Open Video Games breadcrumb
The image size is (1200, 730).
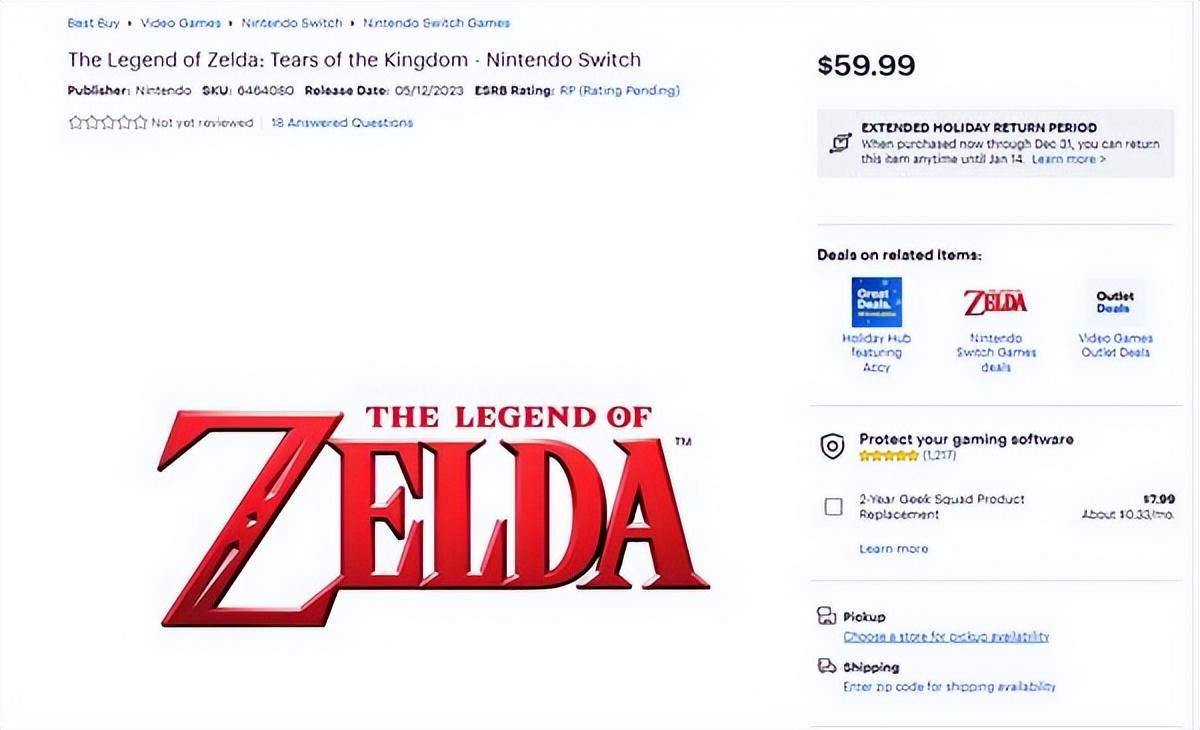pyautogui.click(x=180, y=22)
